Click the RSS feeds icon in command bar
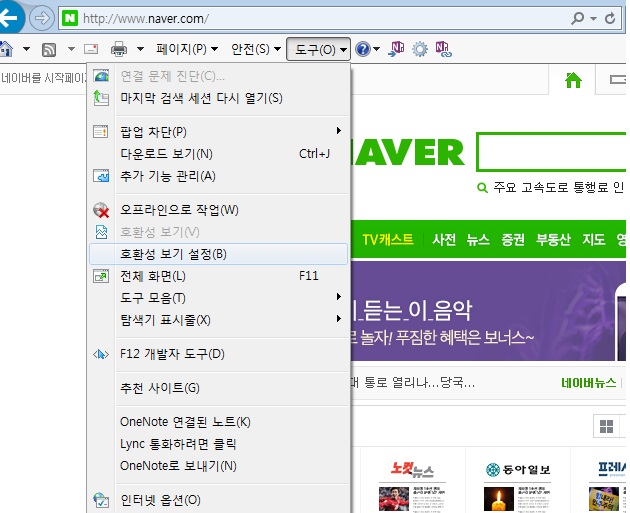 click(x=48, y=49)
